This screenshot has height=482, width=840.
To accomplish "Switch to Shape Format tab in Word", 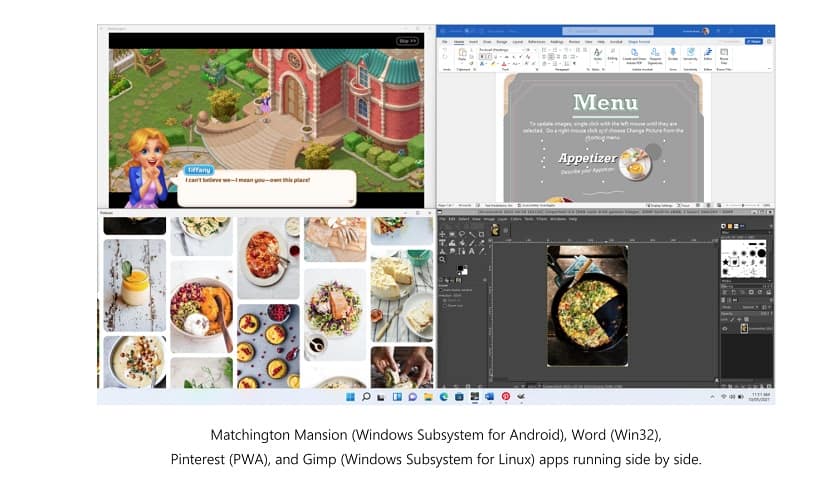I will 639,41.
